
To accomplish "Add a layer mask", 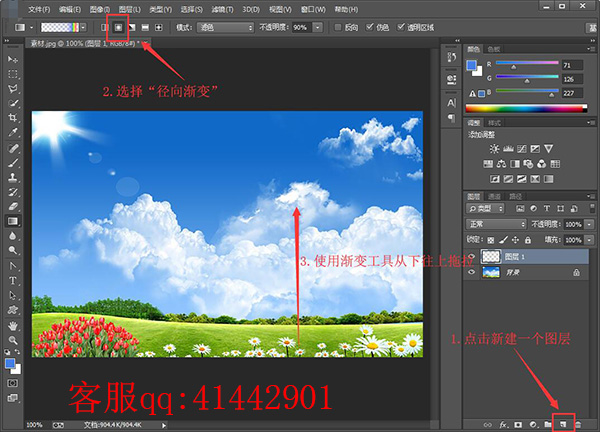I will [x=518, y=425].
